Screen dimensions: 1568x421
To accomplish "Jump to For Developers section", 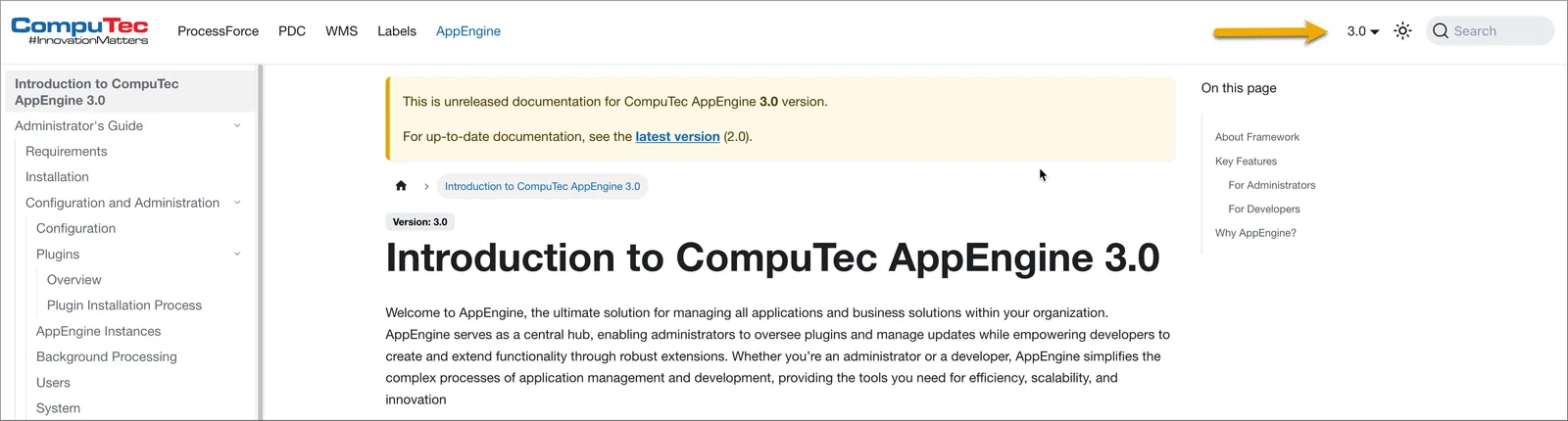I will tap(1264, 210).
